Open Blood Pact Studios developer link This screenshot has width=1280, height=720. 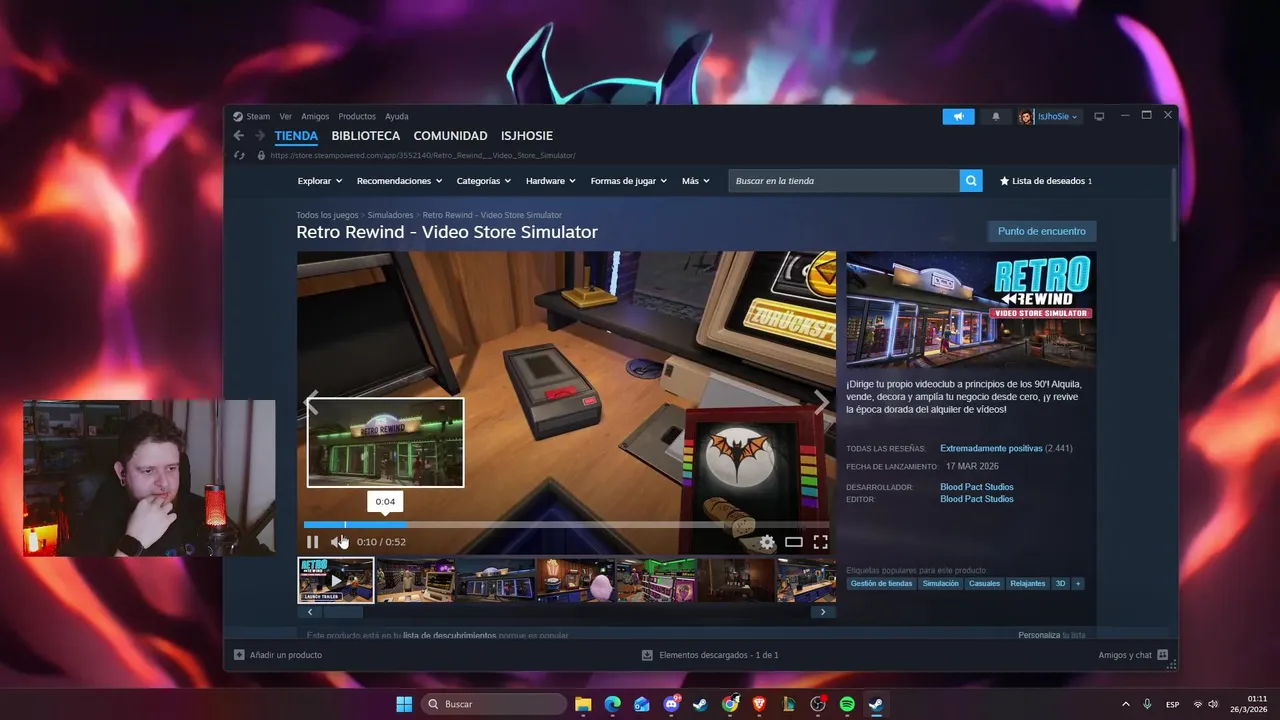pyautogui.click(x=977, y=487)
